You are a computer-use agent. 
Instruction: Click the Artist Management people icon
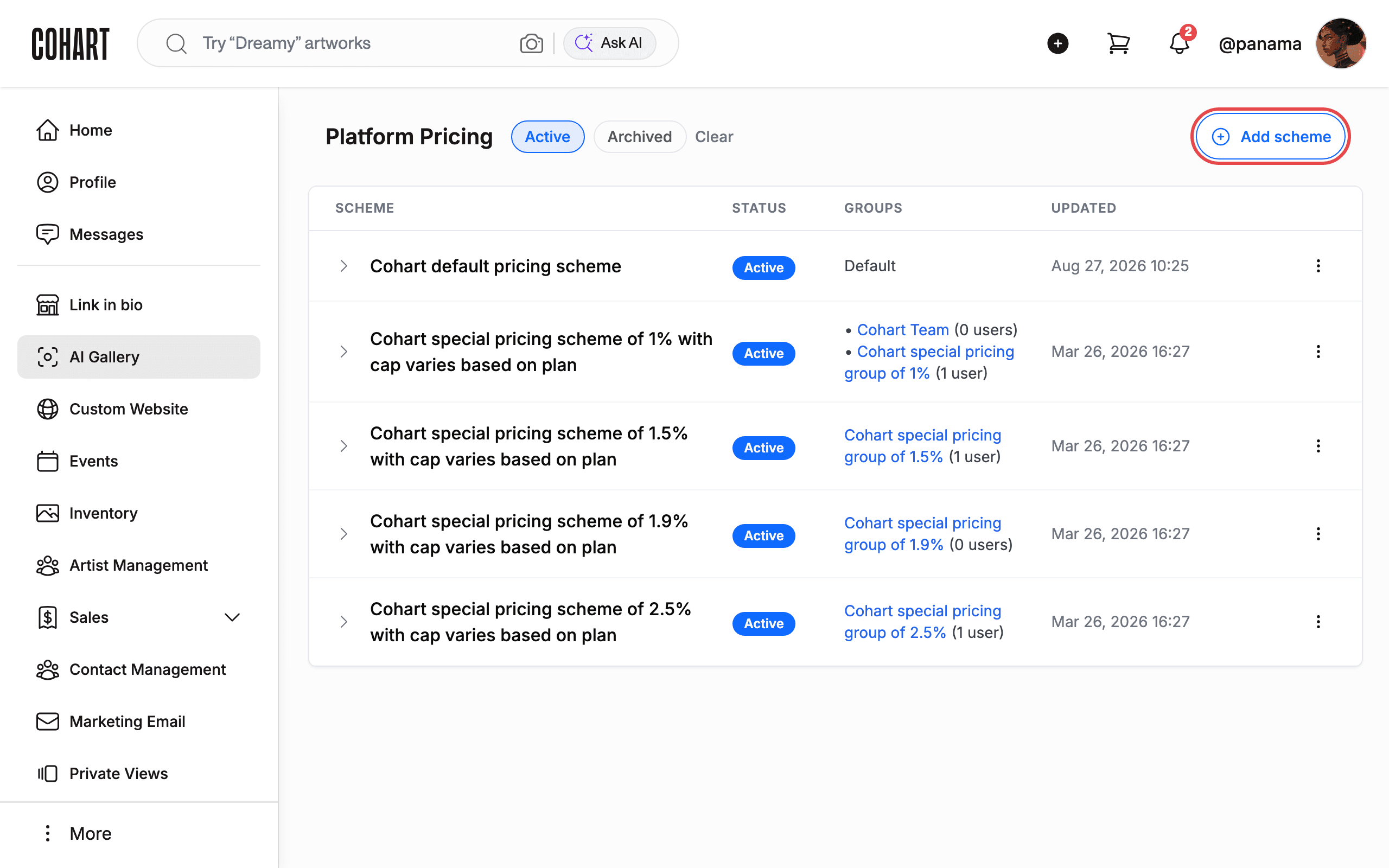point(48,565)
